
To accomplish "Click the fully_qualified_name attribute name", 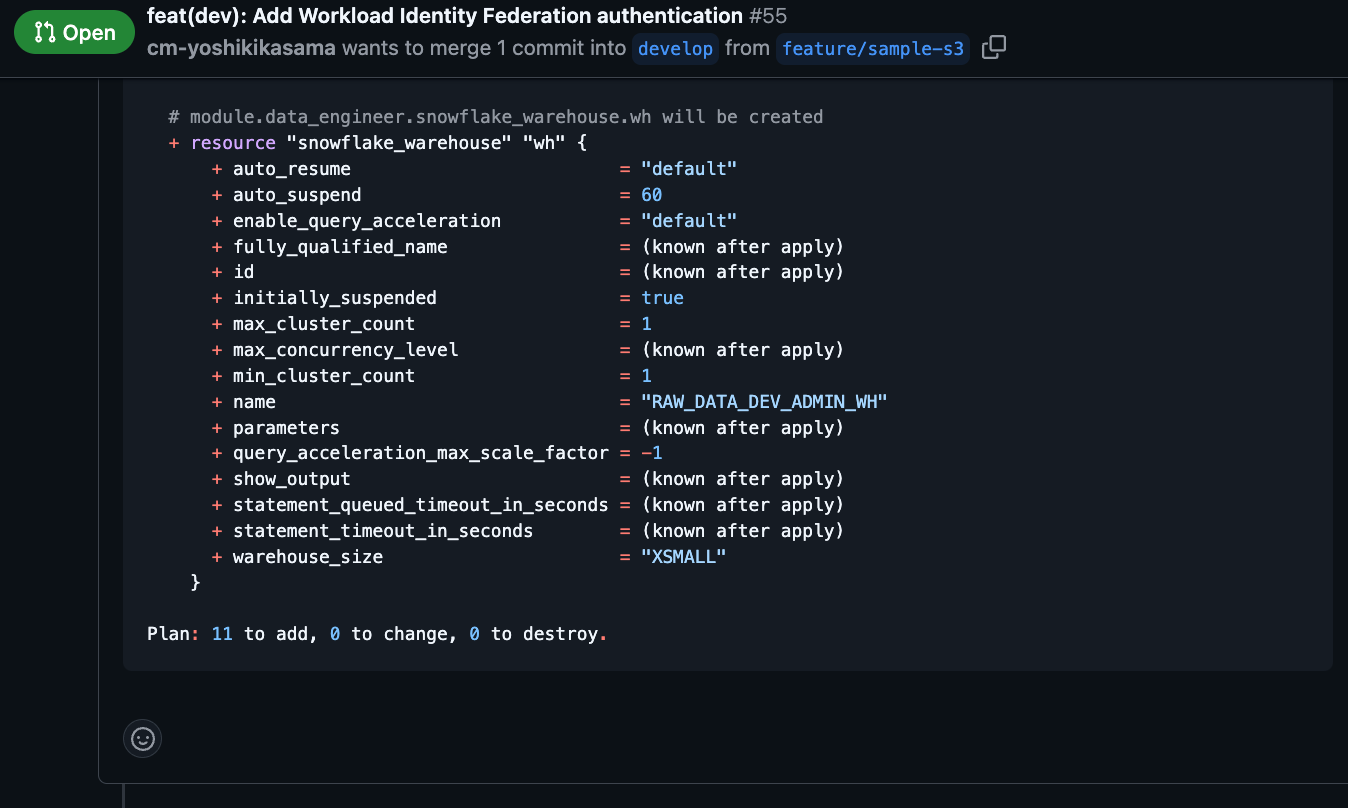I will pyautogui.click(x=340, y=247).
